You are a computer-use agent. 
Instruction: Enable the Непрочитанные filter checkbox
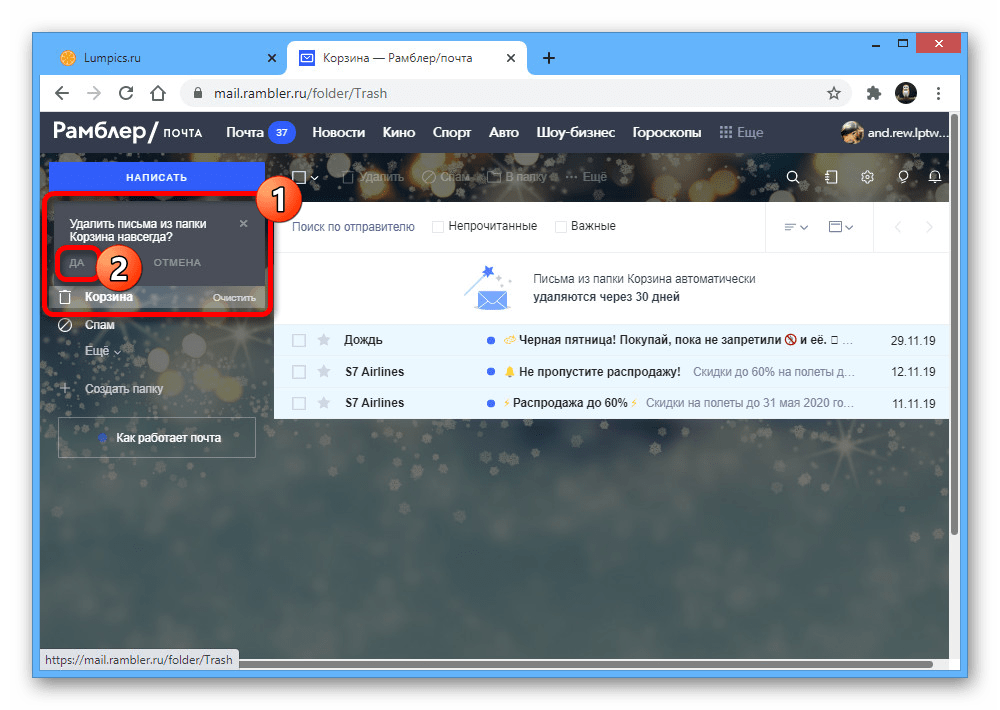tap(438, 227)
